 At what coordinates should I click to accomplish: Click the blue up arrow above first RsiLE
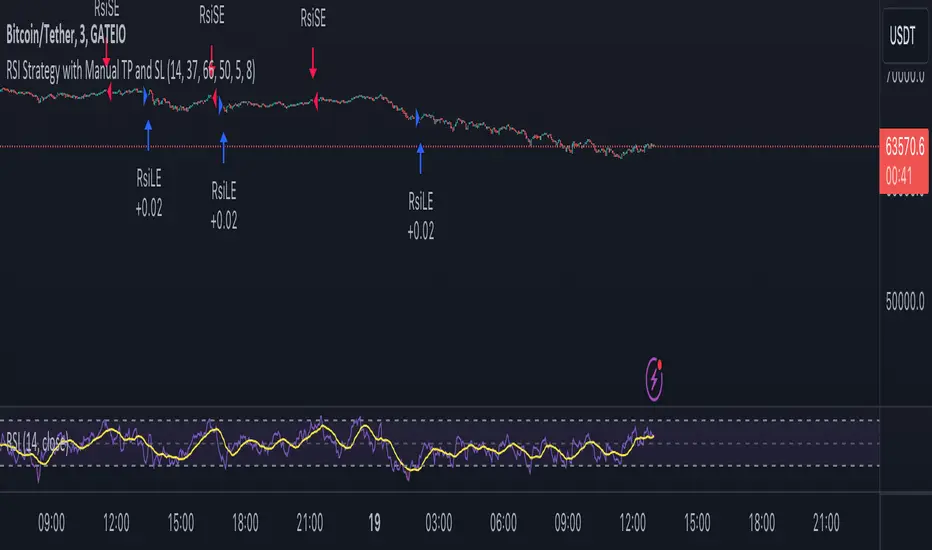[x=148, y=135]
